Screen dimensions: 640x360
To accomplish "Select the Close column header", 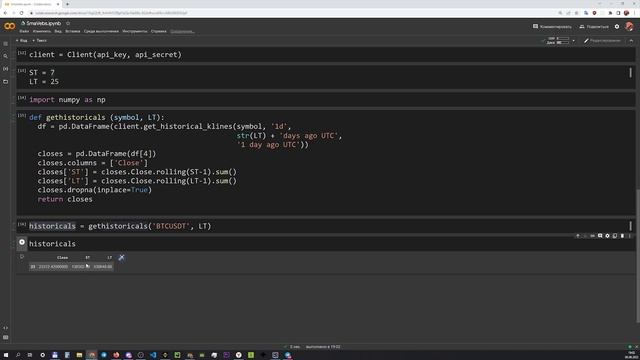I will click(x=62, y=258).
